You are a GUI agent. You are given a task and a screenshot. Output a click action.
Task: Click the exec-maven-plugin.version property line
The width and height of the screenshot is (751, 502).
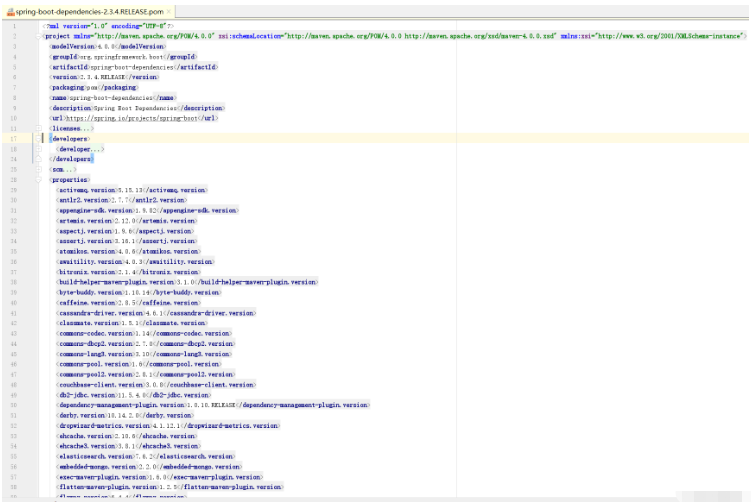tap(159, 478)
